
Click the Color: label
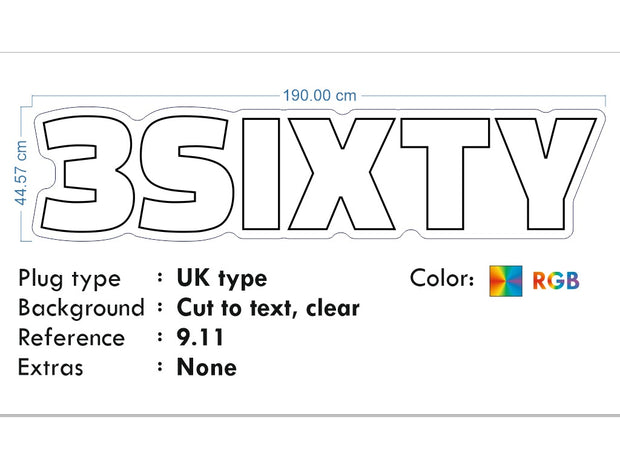[x=442, y=279]
